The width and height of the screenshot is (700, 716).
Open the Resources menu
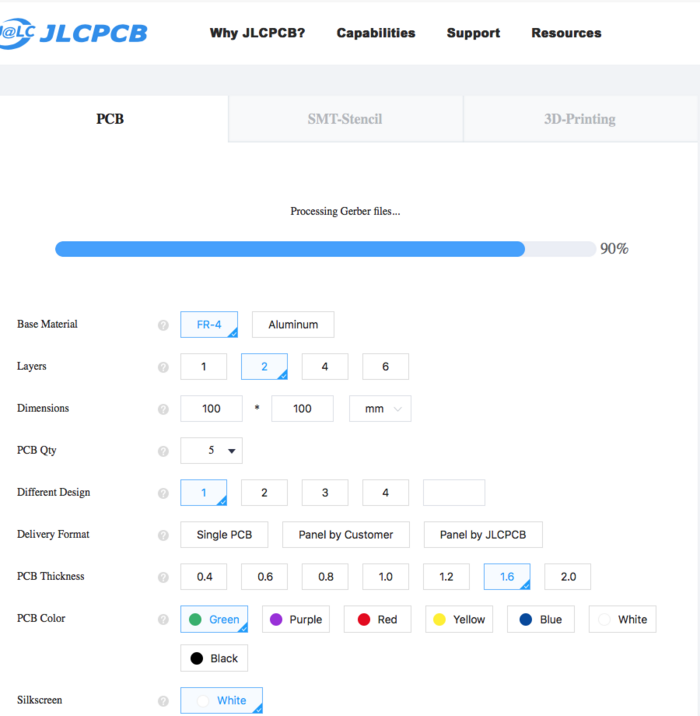coord(566,33)
